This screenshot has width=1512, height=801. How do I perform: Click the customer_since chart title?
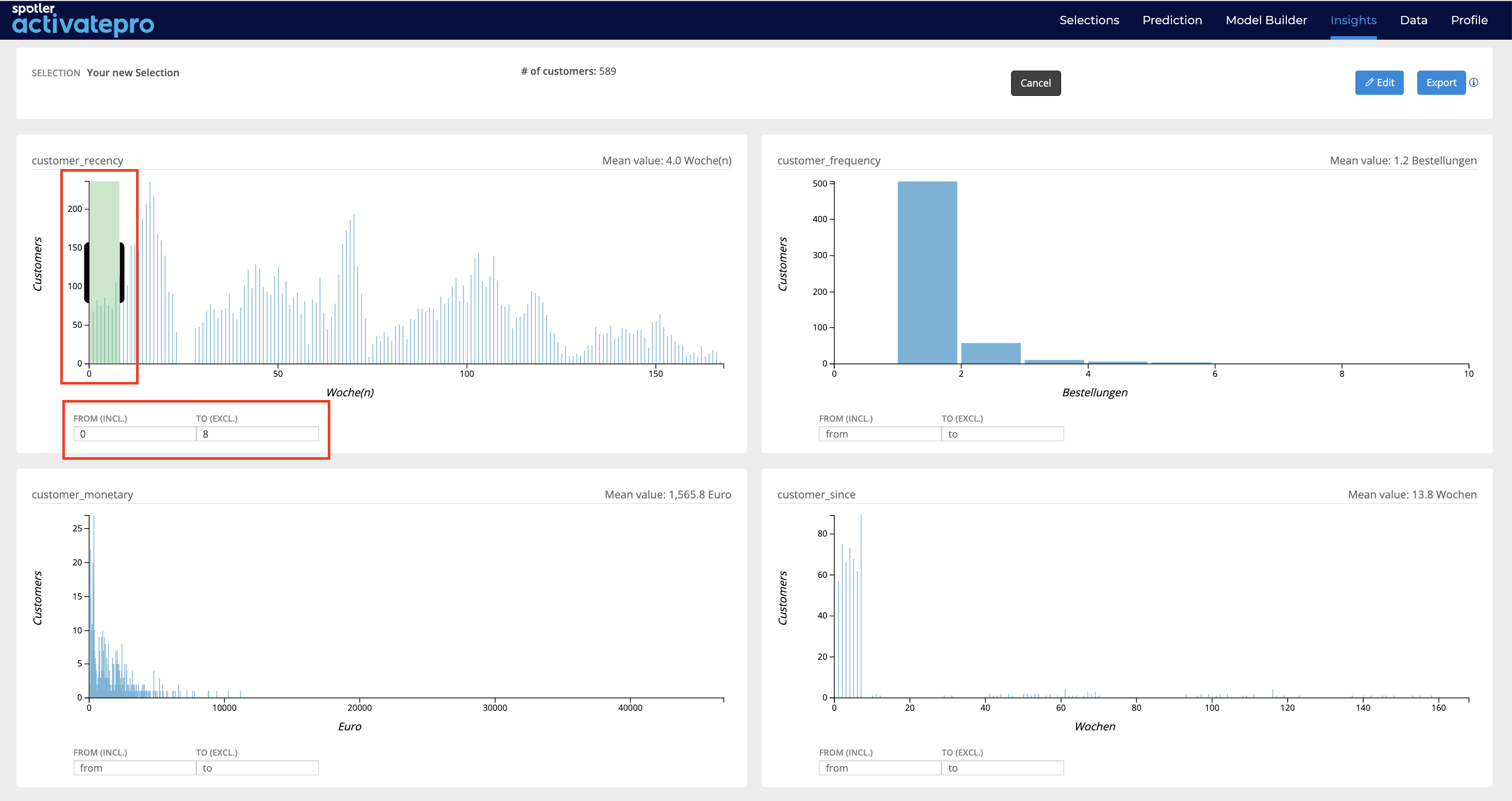tap(816, 494)
